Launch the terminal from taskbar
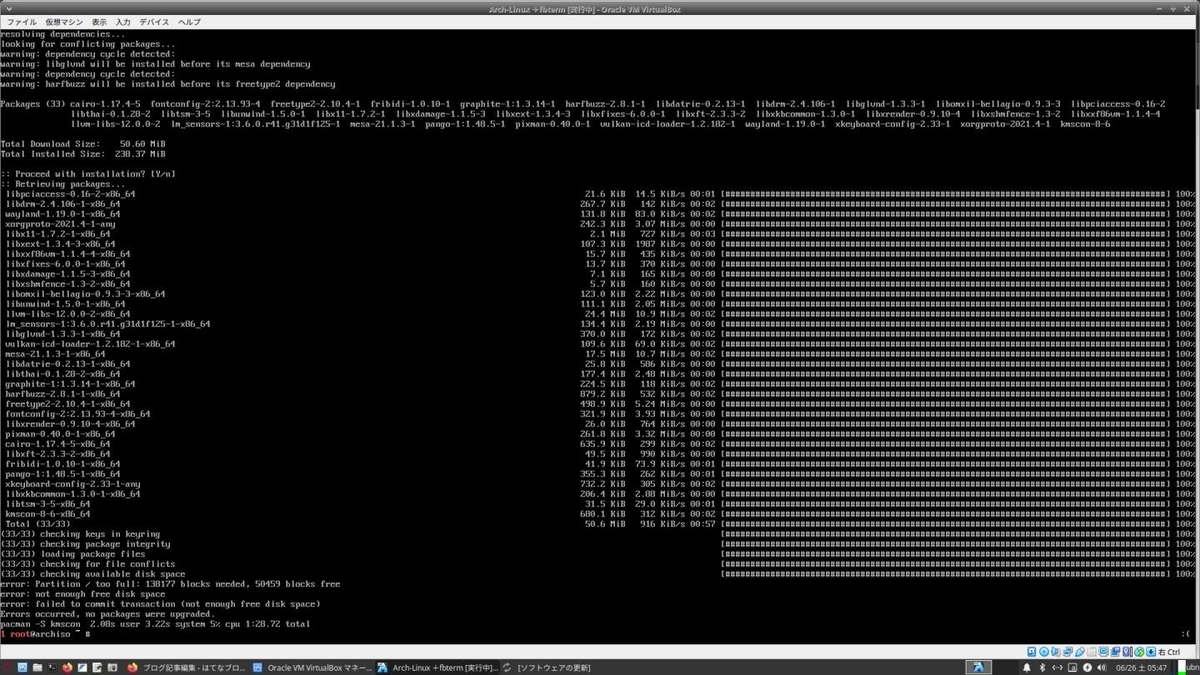 tap(52, 667)
